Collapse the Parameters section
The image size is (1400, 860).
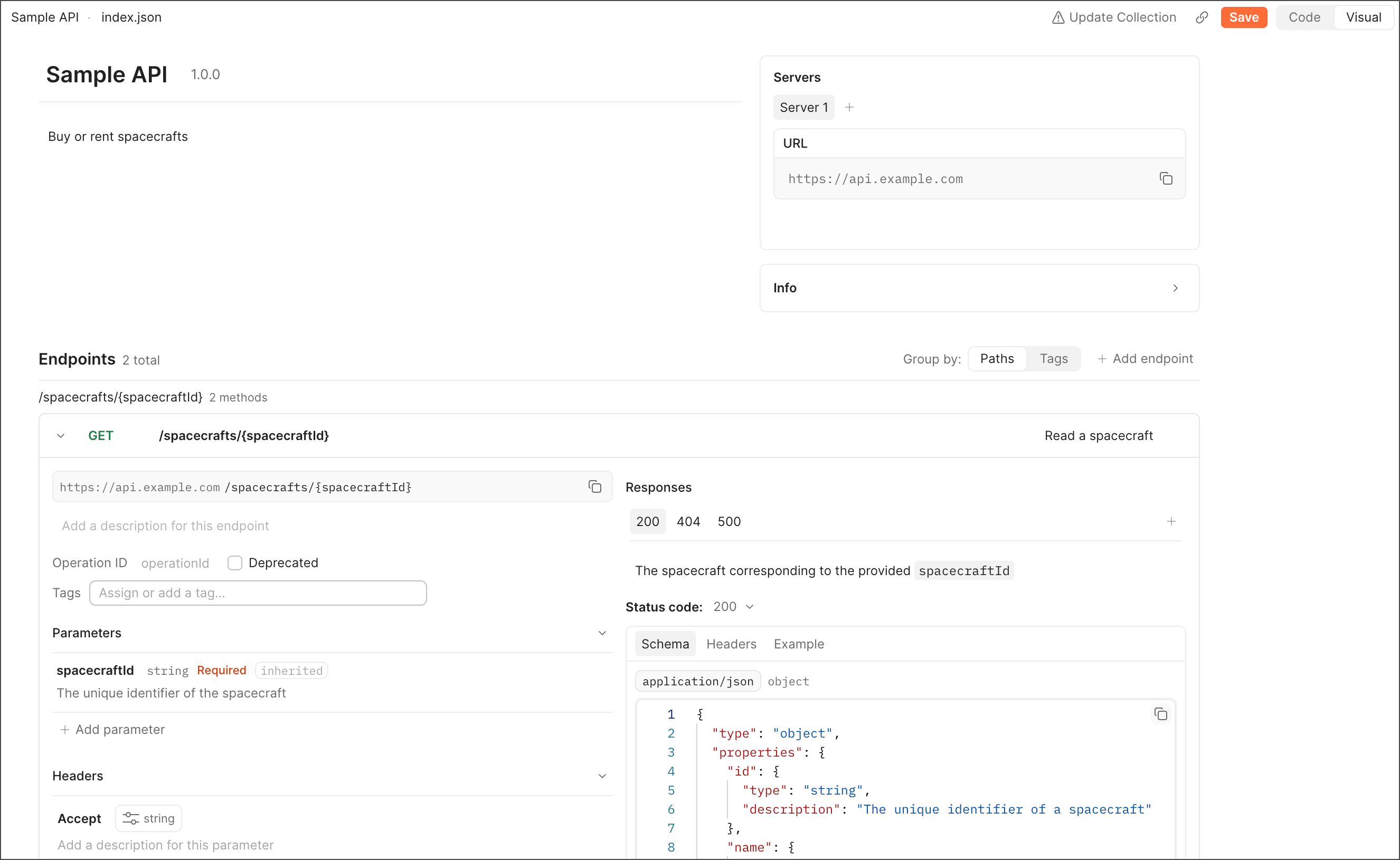click(602, 633)
